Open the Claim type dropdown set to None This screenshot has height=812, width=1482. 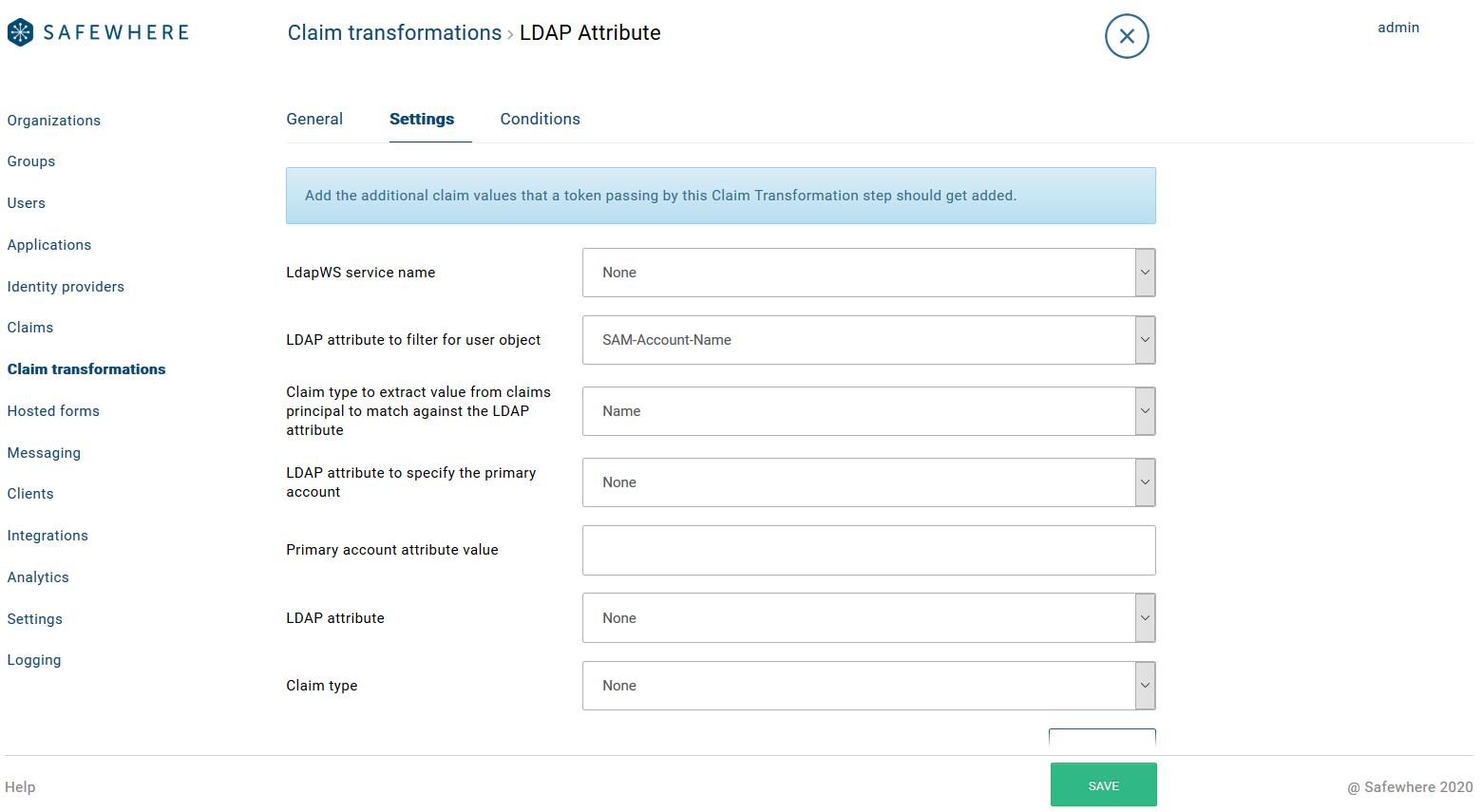pos(868,686)
